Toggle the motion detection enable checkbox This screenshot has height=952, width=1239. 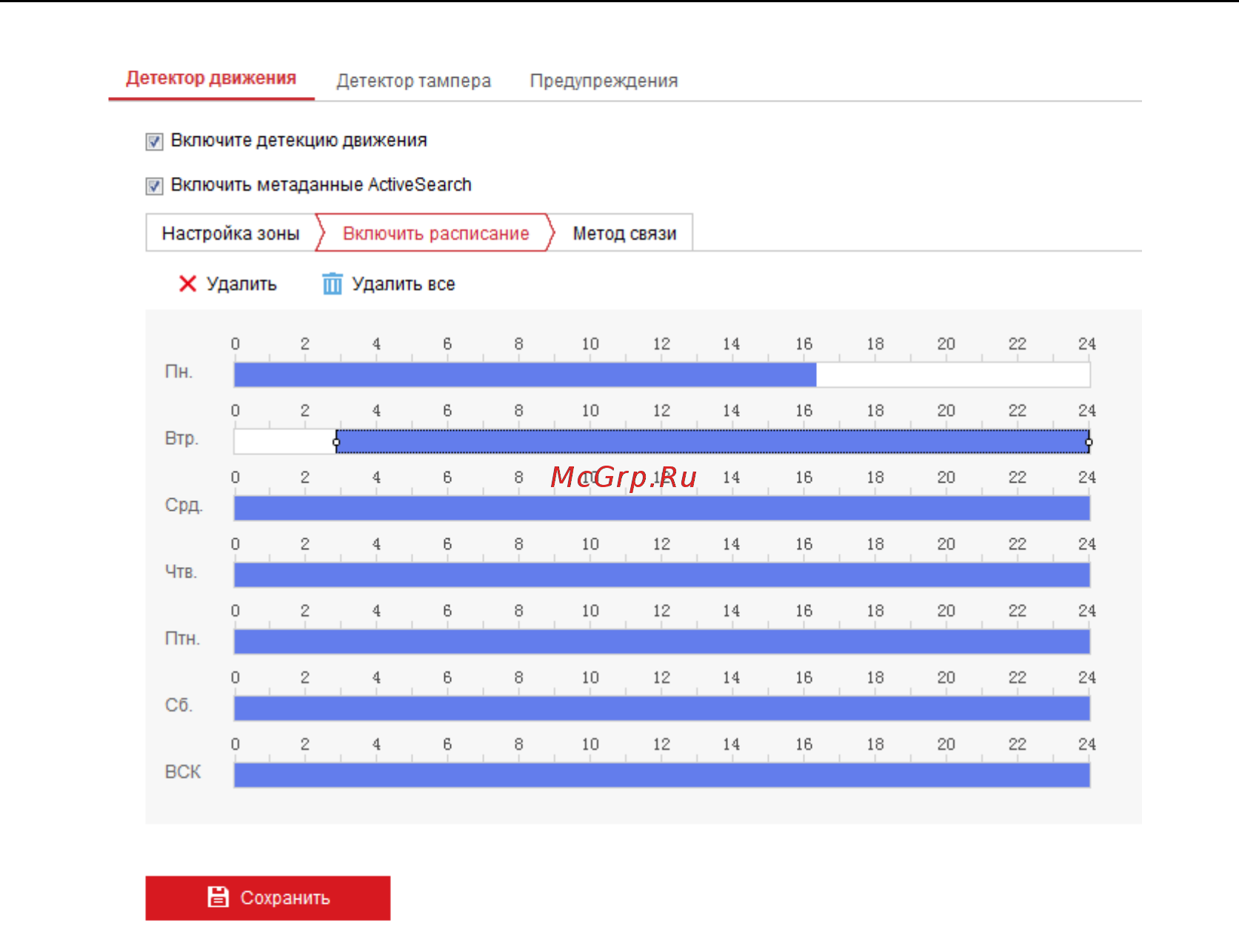click(154, 141)
